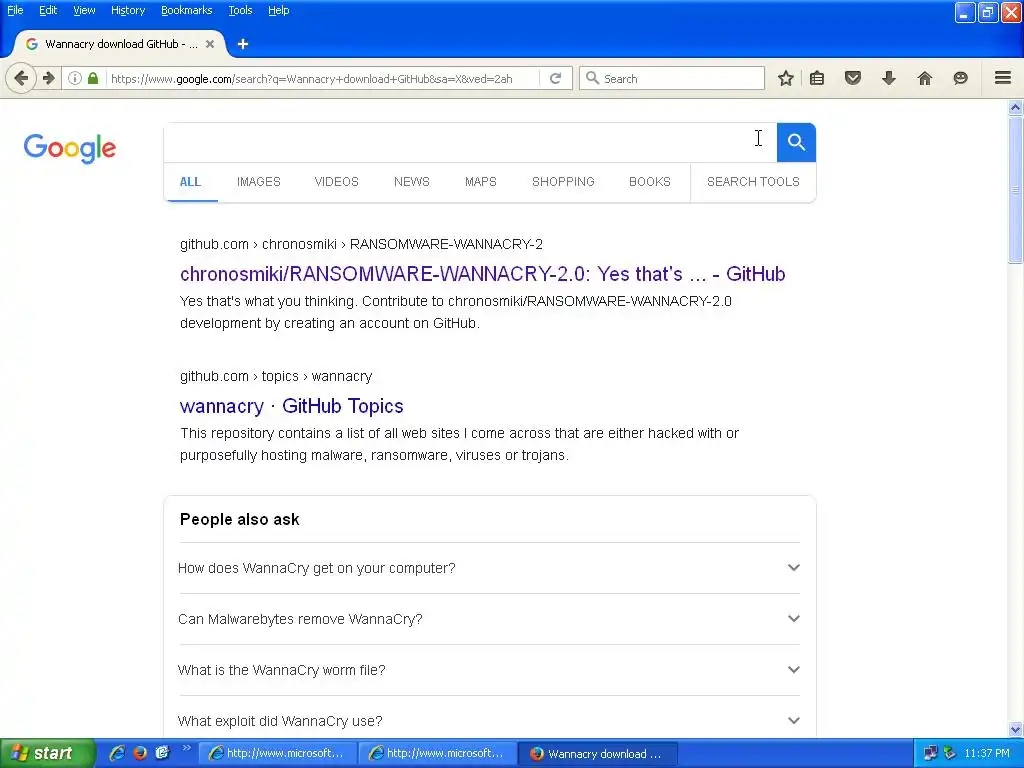Click the vertical scrollbar up arrow
Screen dimensions: 1024x768
pos(1016,107)
